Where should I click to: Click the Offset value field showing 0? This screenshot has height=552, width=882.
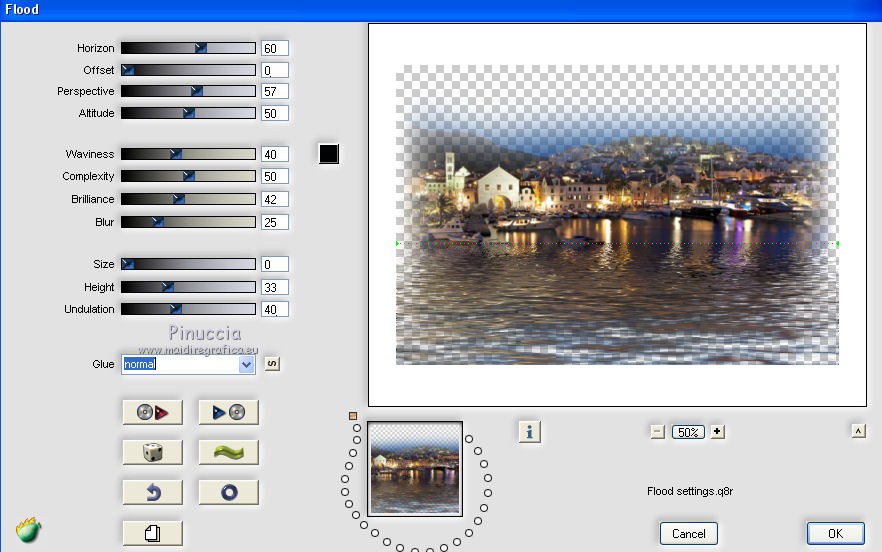click(x=274, y=70)
